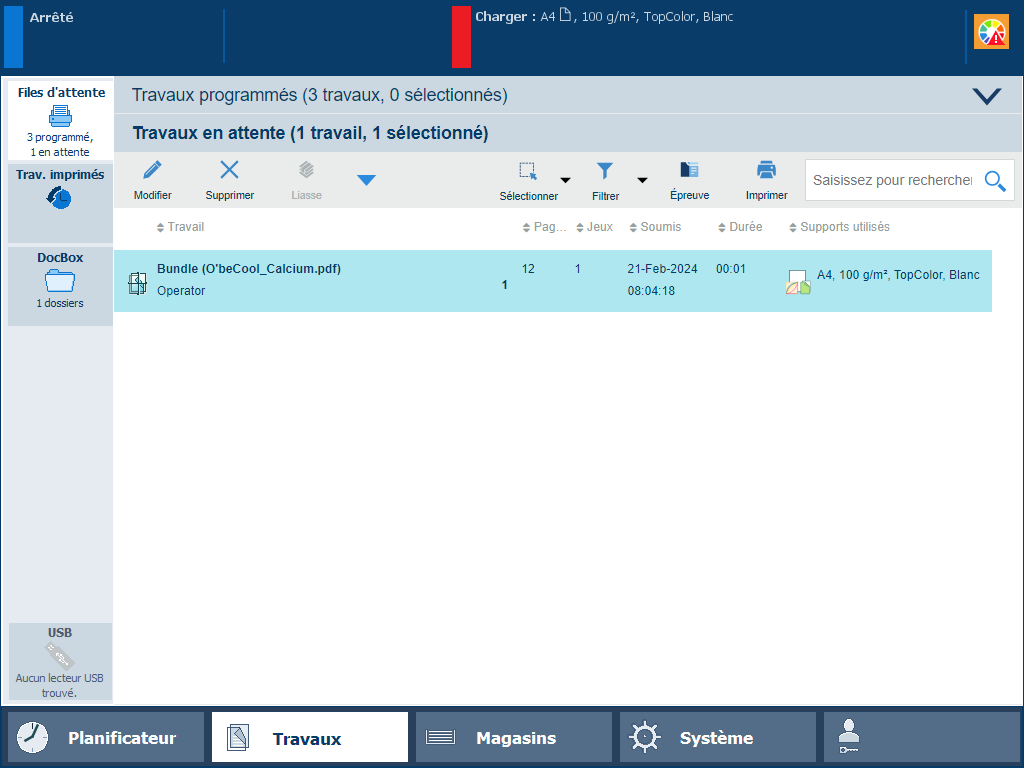Open Trav. imprimés printed jobs panel
The height and width of the screenshot is (768, 1024).
click(x=60, y=190)
